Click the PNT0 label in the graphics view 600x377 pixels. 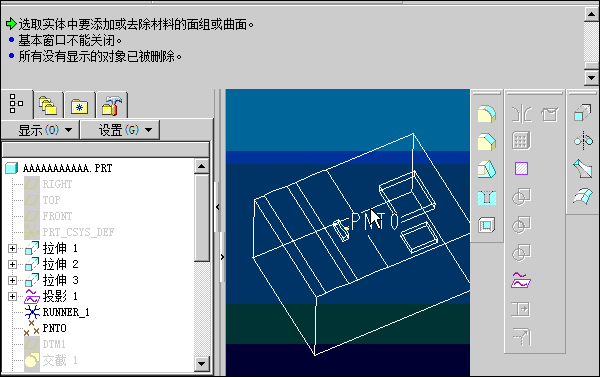(375, 221)
